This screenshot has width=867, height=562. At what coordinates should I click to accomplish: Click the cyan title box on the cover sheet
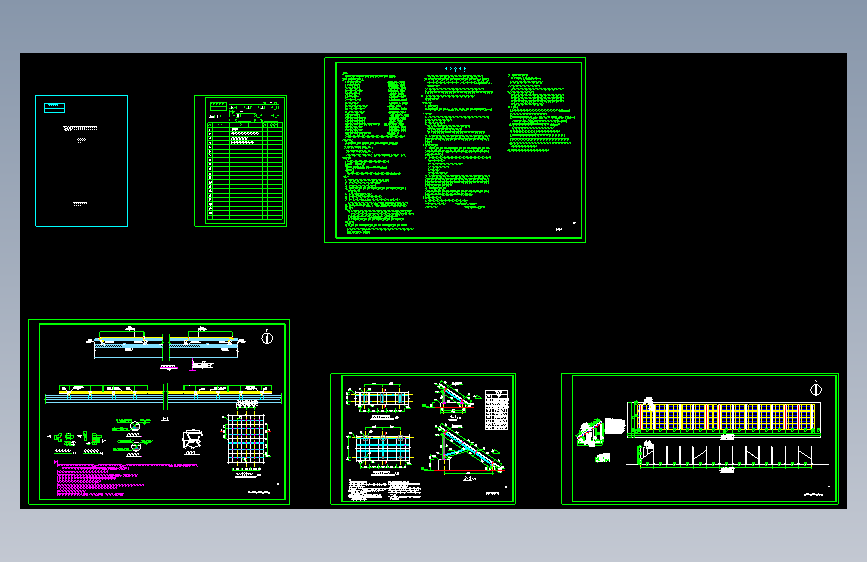[x=54, y=108]
